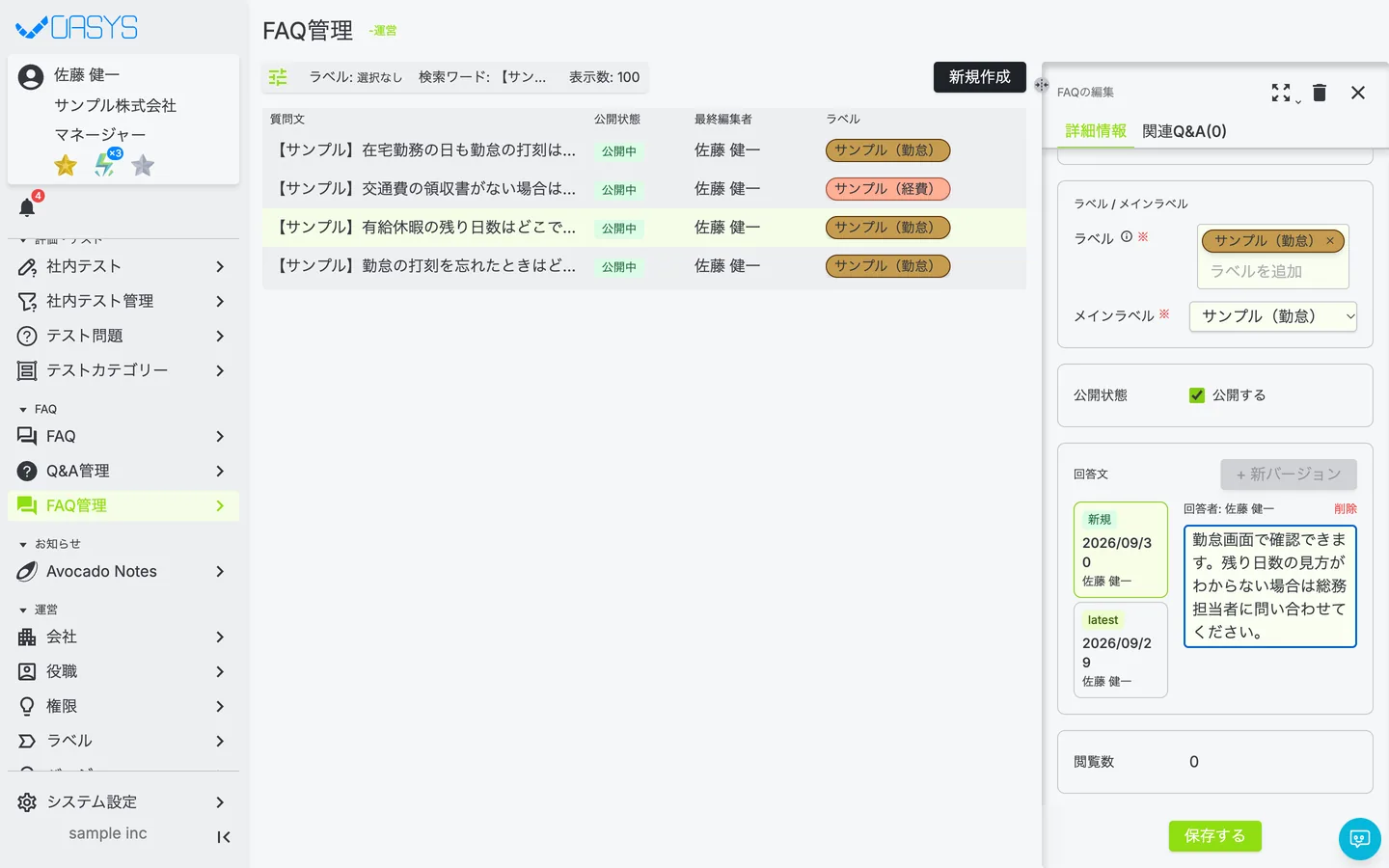The height and width of the screenshot is (868, 1389).
Task: Click the user avatar icon
Action: (31, 77)
